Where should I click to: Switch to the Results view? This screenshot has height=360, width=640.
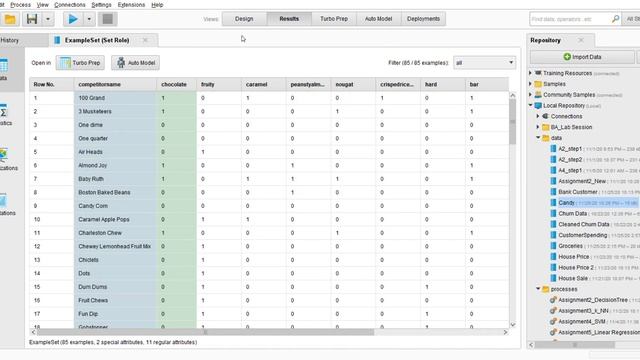pyautogui.click(x=289, y=19)
